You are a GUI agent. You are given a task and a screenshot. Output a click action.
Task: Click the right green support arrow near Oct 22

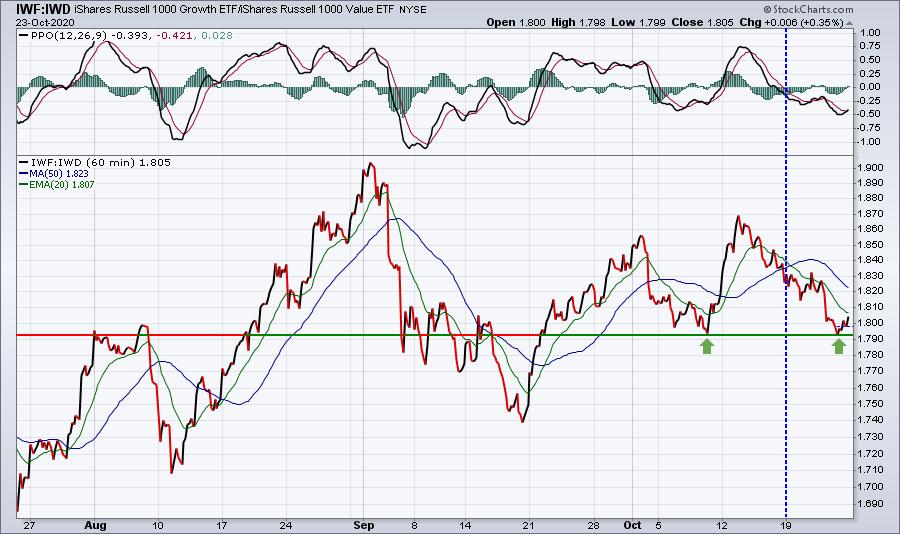tap(839, 346)
